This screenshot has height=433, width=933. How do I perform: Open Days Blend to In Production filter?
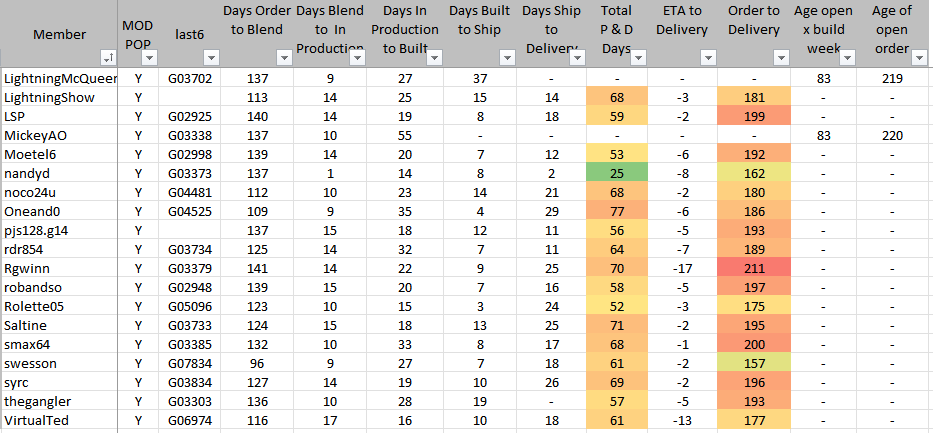(x=357, y=58)
